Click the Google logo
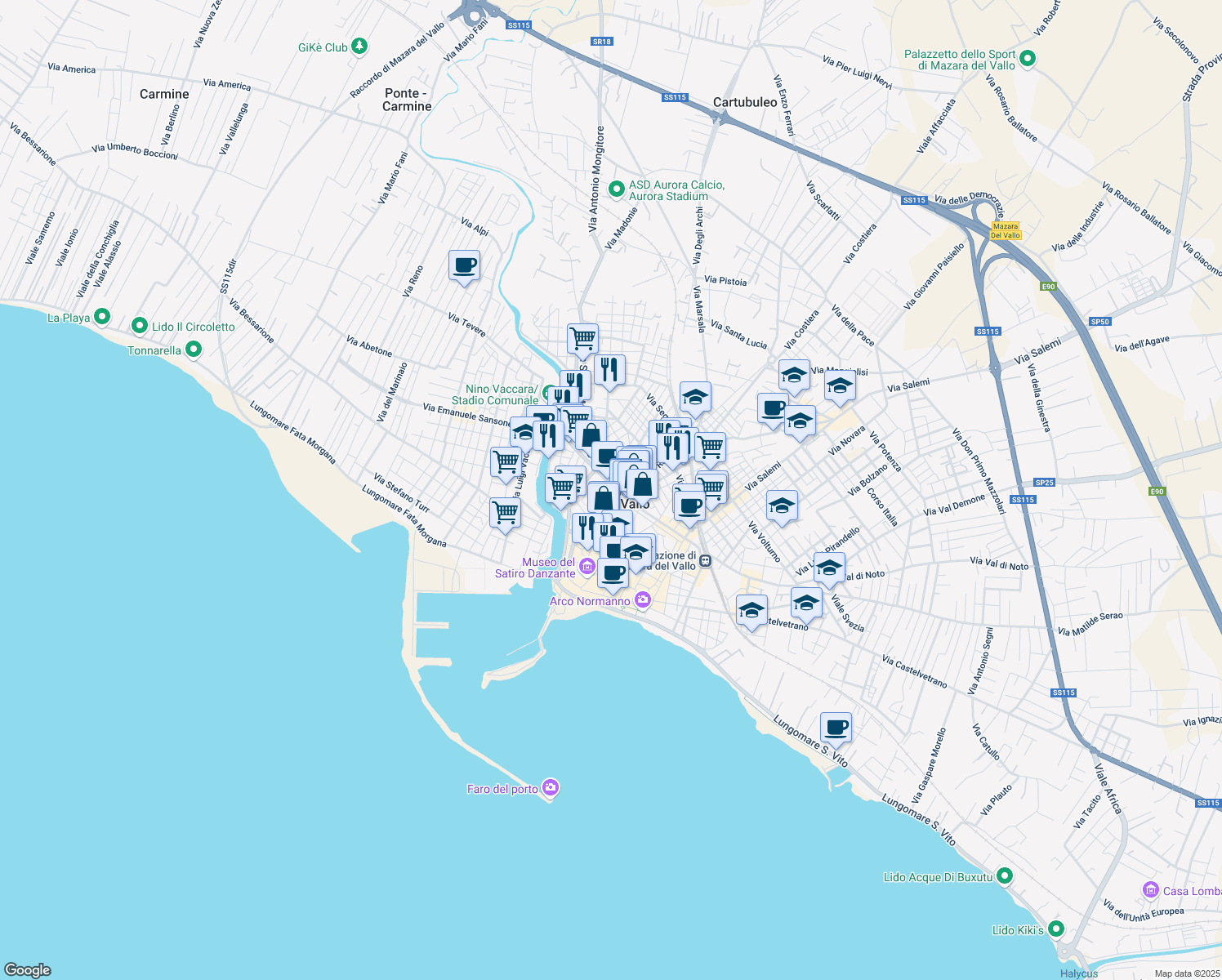Image resolution: width=1222 pixels, height=980 pixels. (x=27, y=970)
